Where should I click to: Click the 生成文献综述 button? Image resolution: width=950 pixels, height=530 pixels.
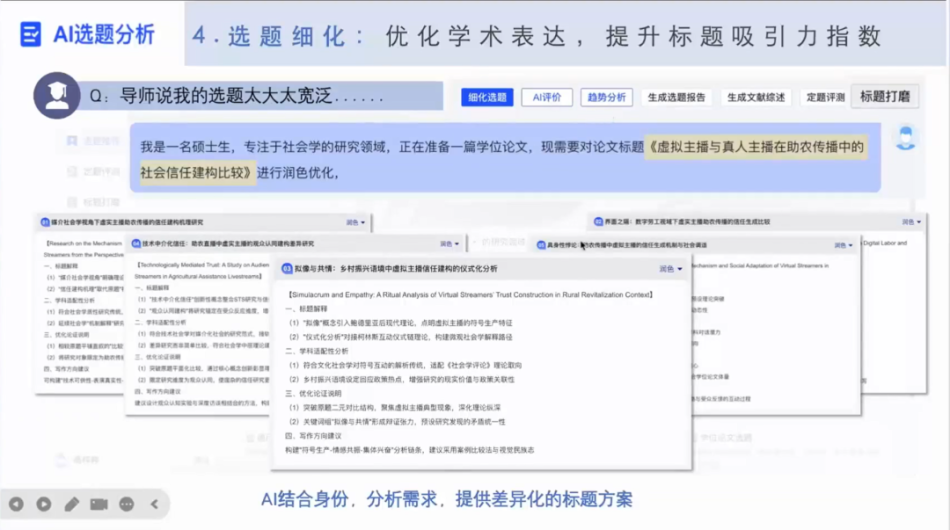click(756, 97)
